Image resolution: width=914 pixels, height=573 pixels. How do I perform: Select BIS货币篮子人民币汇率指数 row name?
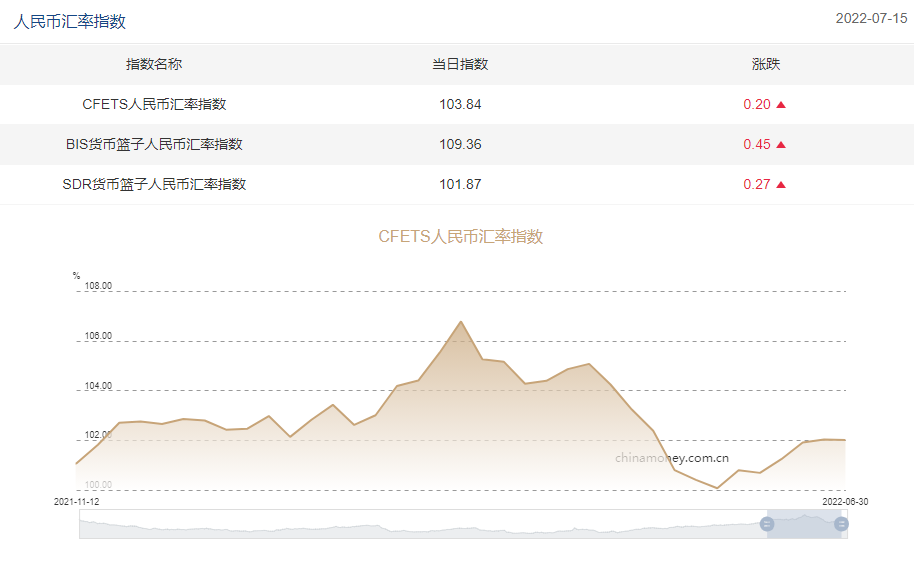tap(154, 144)
